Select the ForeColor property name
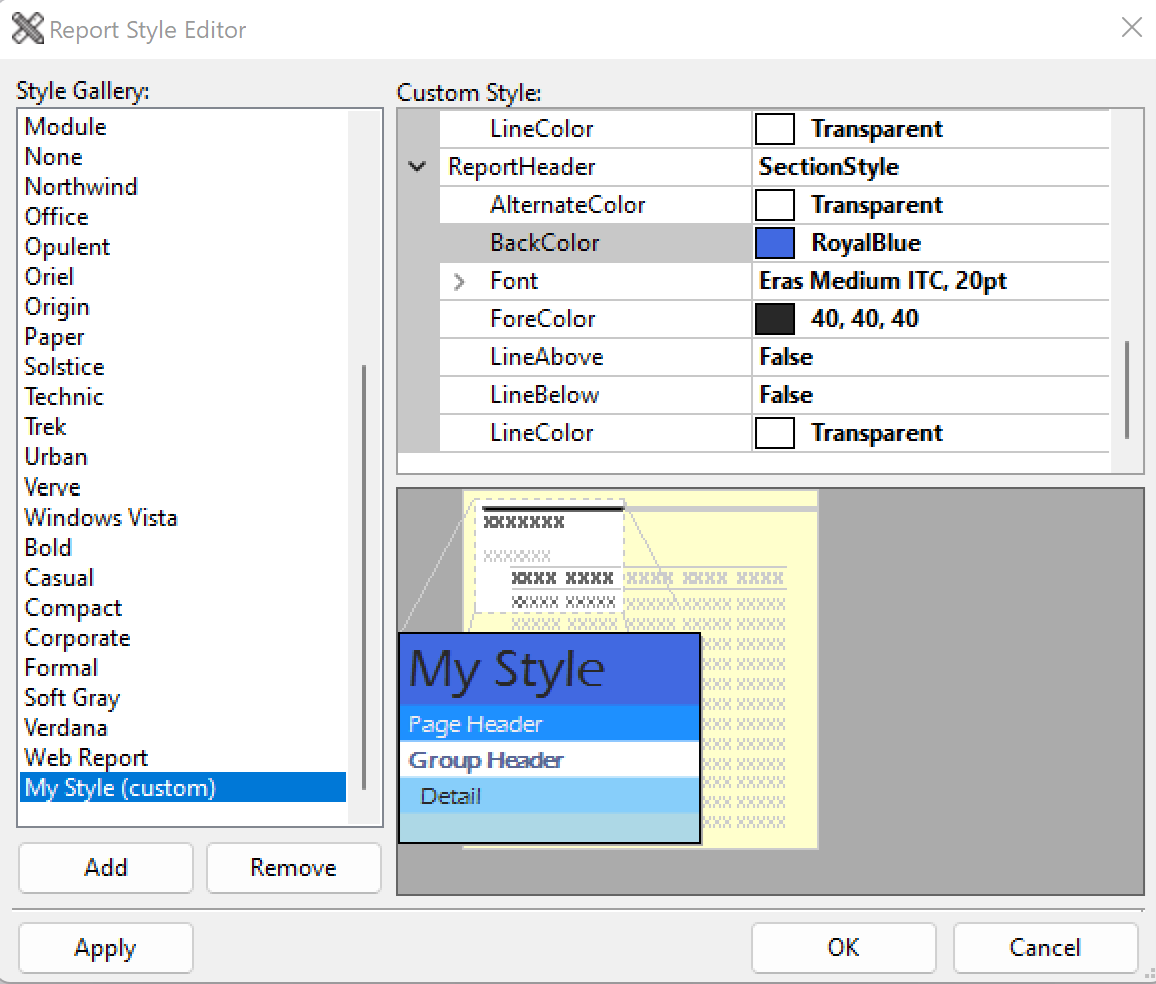This screenshot has height=984, width=1156. (x=543, y=319)
